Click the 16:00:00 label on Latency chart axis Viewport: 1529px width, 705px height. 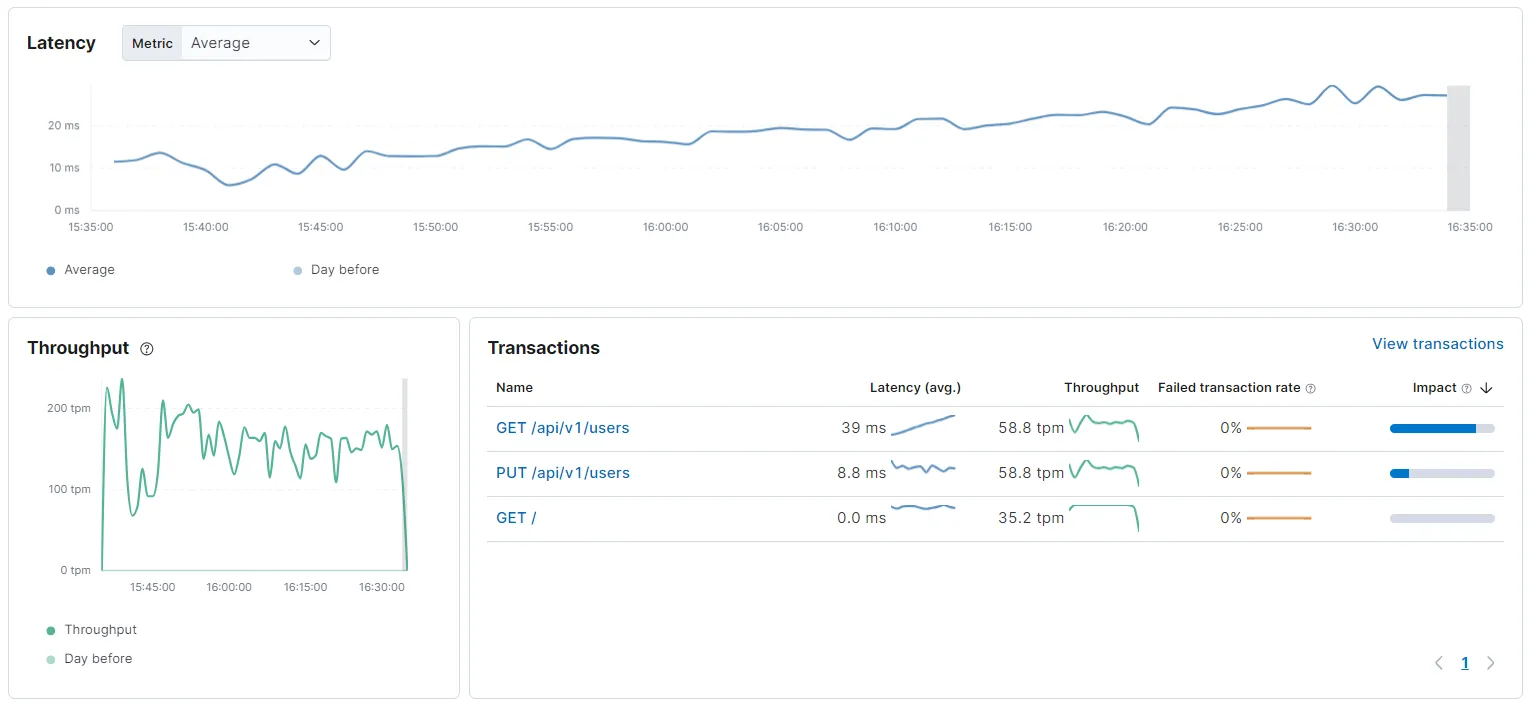click(x=665, y=227)
